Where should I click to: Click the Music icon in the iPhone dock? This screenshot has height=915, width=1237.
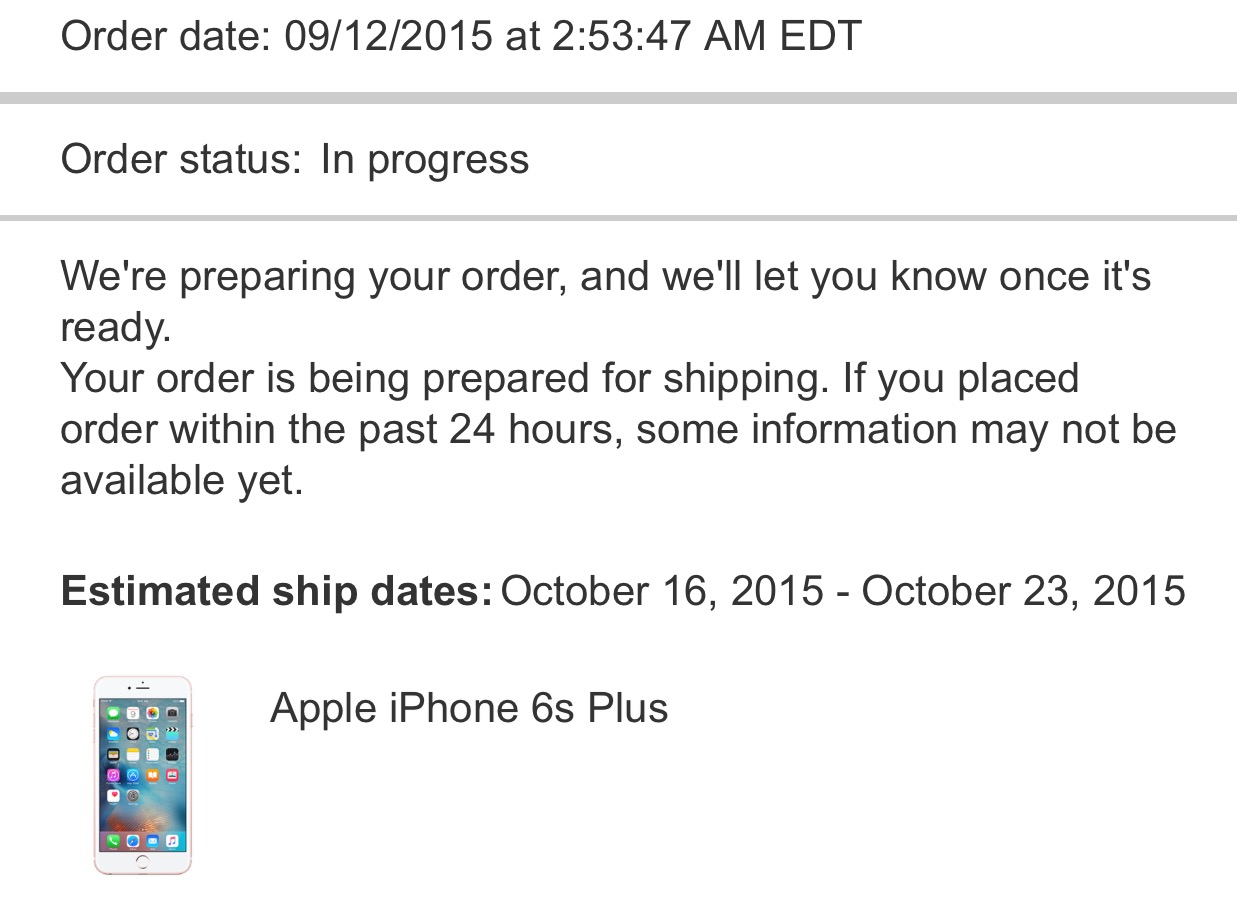point(172,841)
